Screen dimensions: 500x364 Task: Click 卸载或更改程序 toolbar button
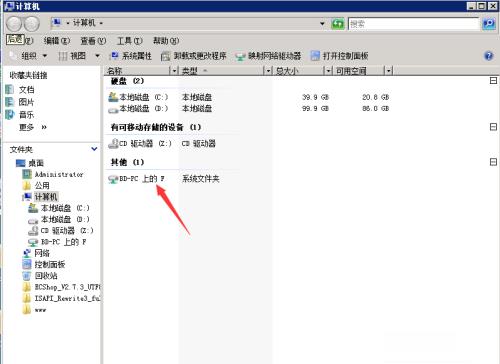(194, 56)
